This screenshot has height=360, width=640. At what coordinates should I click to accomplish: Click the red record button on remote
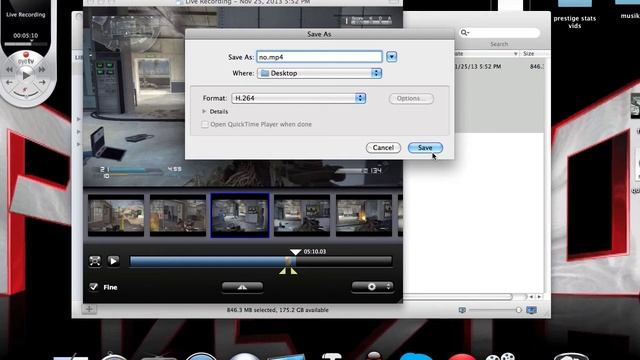[26, 55]
